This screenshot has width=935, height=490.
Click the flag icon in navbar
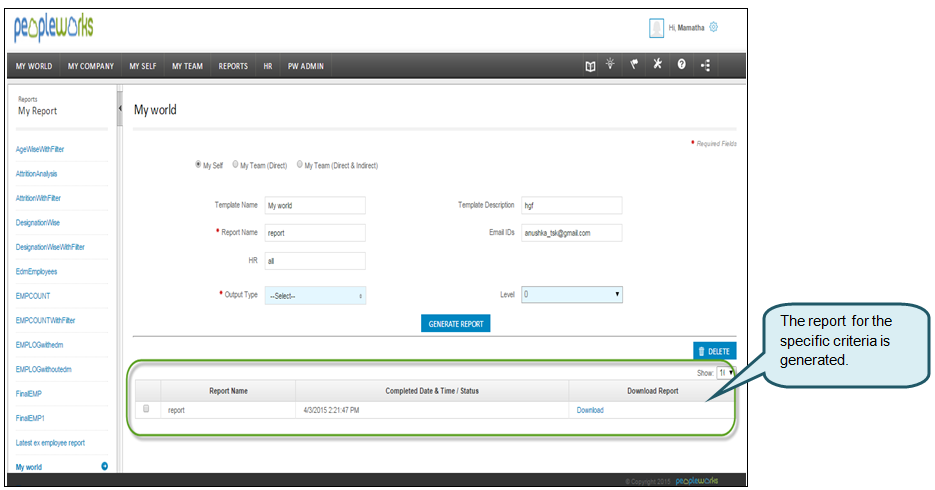click(x=634, y=66)
